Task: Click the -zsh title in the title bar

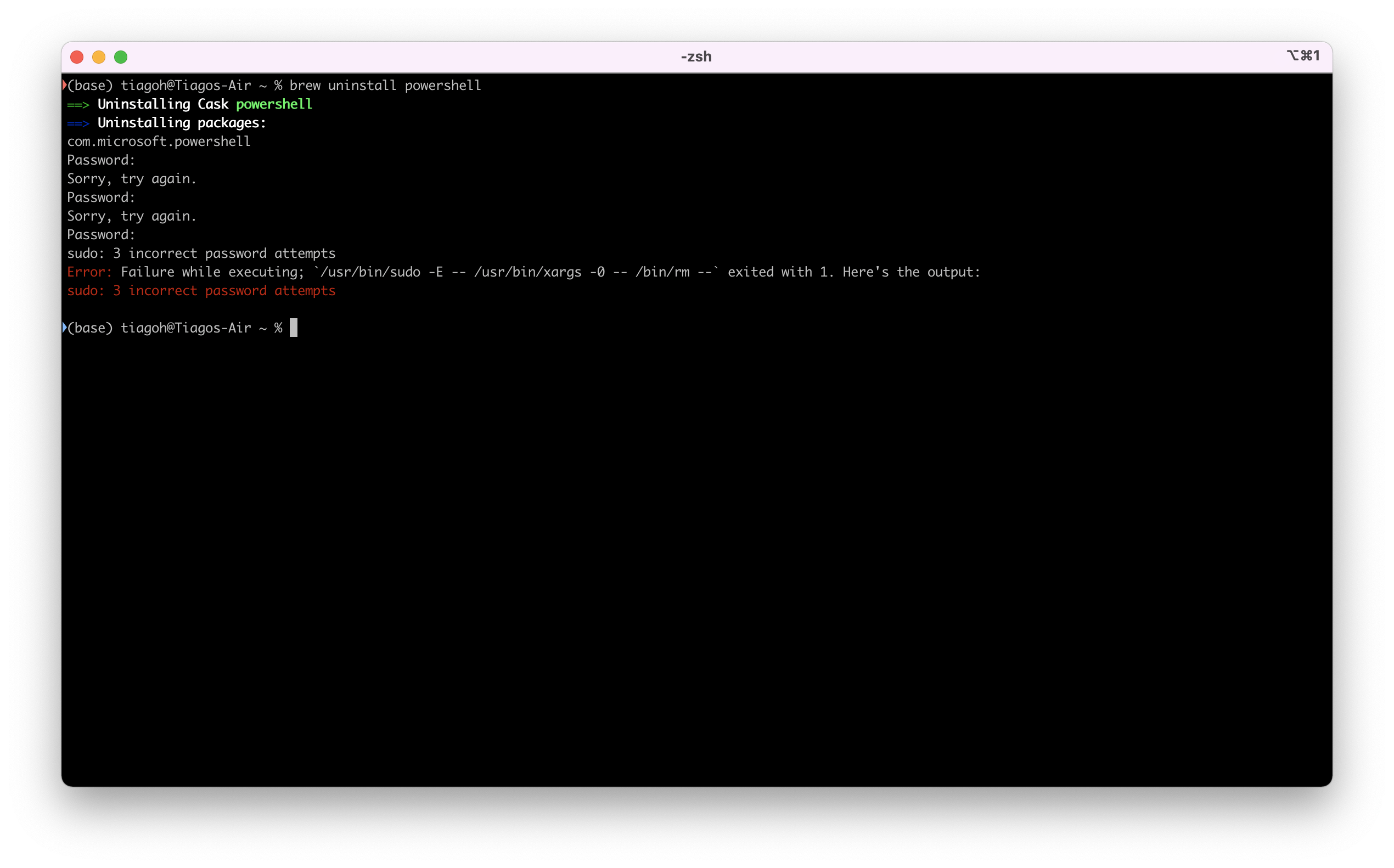Action: 696,57
